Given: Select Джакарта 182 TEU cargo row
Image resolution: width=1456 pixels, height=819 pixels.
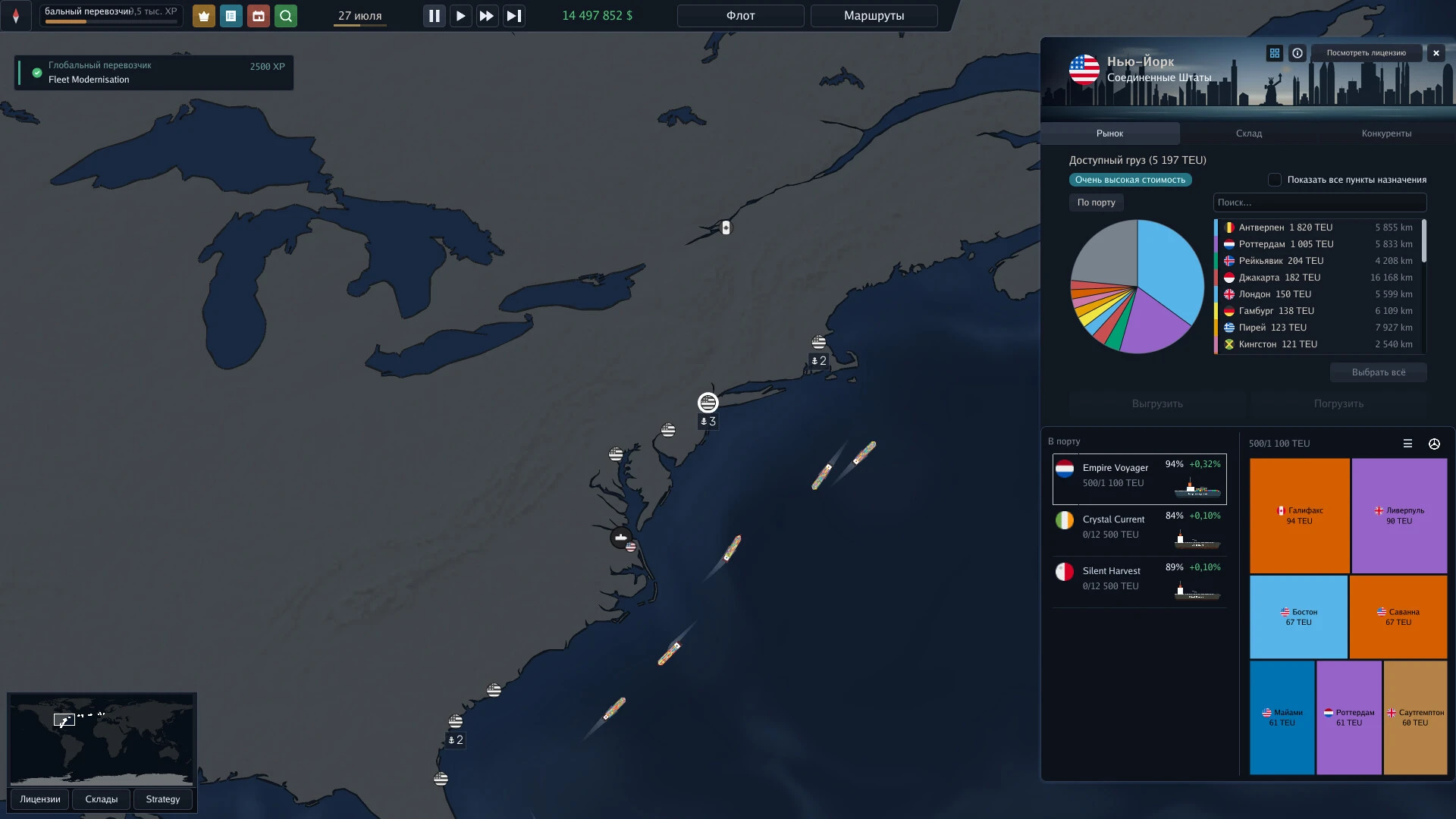Looking at the screenshot, I should click(1318, 278).
